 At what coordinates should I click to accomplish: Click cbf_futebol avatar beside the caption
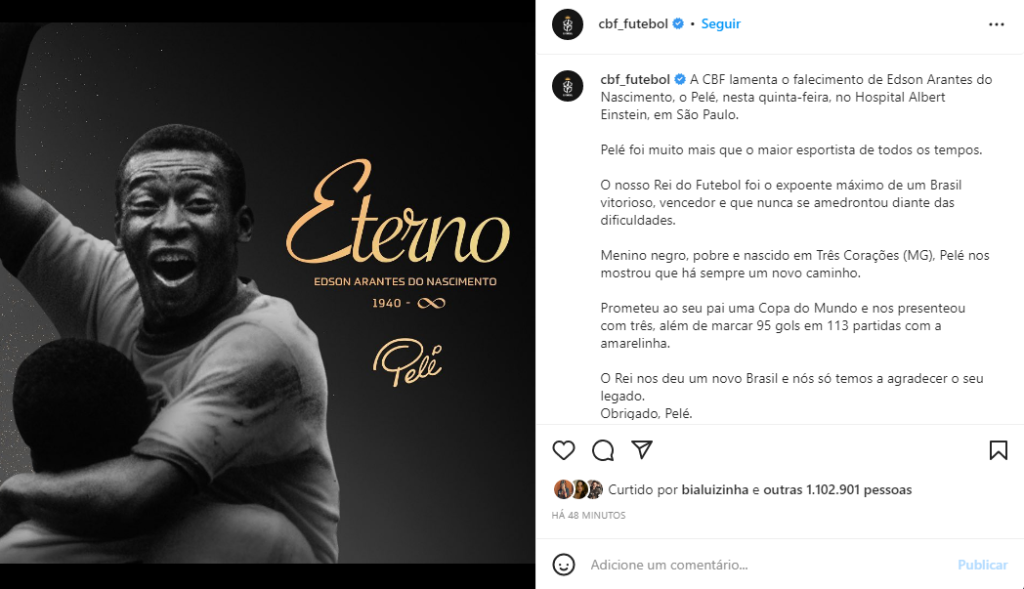568,86
